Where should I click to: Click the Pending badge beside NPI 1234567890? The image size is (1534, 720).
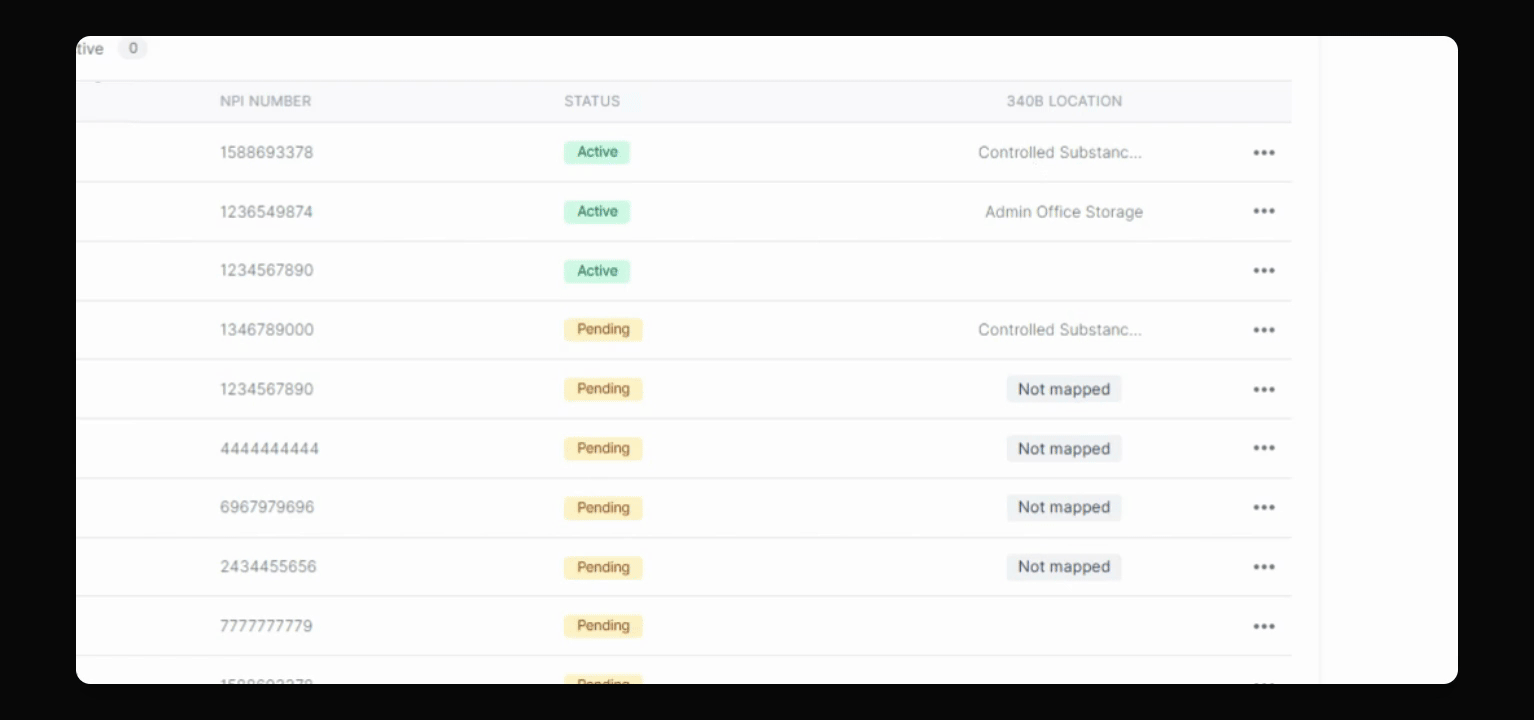[603, 389]
